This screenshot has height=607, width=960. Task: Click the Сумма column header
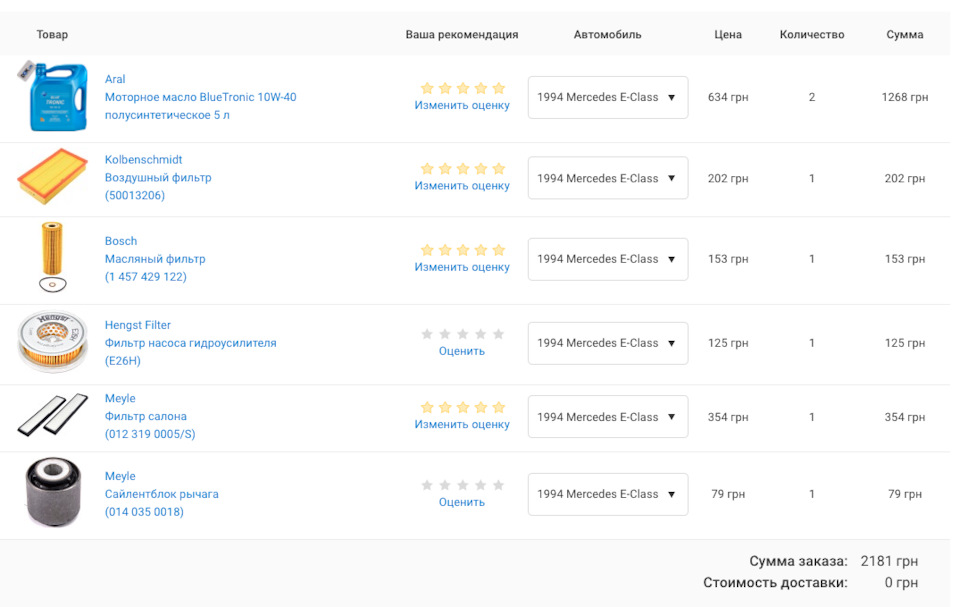point(905,34)
